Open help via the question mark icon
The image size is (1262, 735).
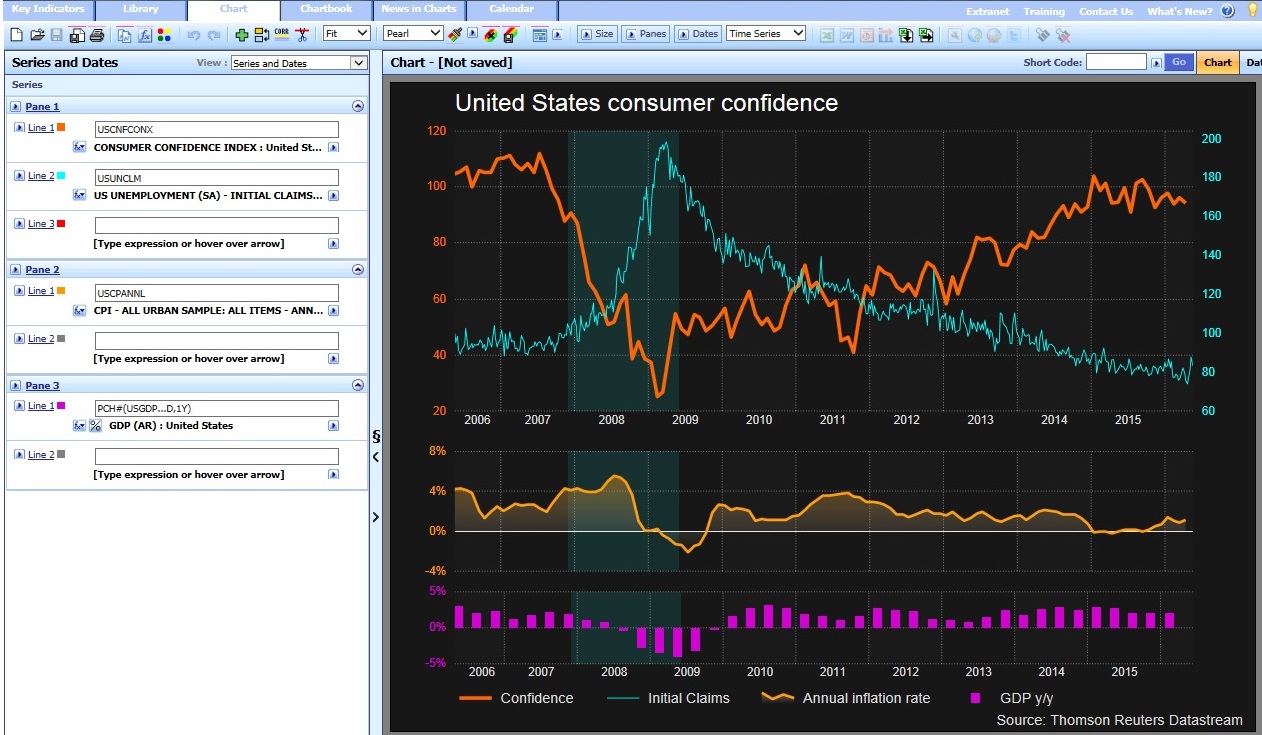(1227, 11)
